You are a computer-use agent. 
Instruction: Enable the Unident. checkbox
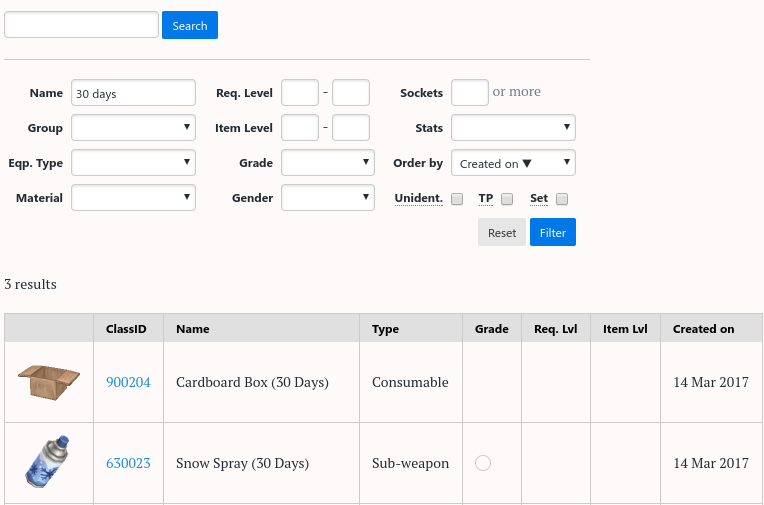coord(457,199)
